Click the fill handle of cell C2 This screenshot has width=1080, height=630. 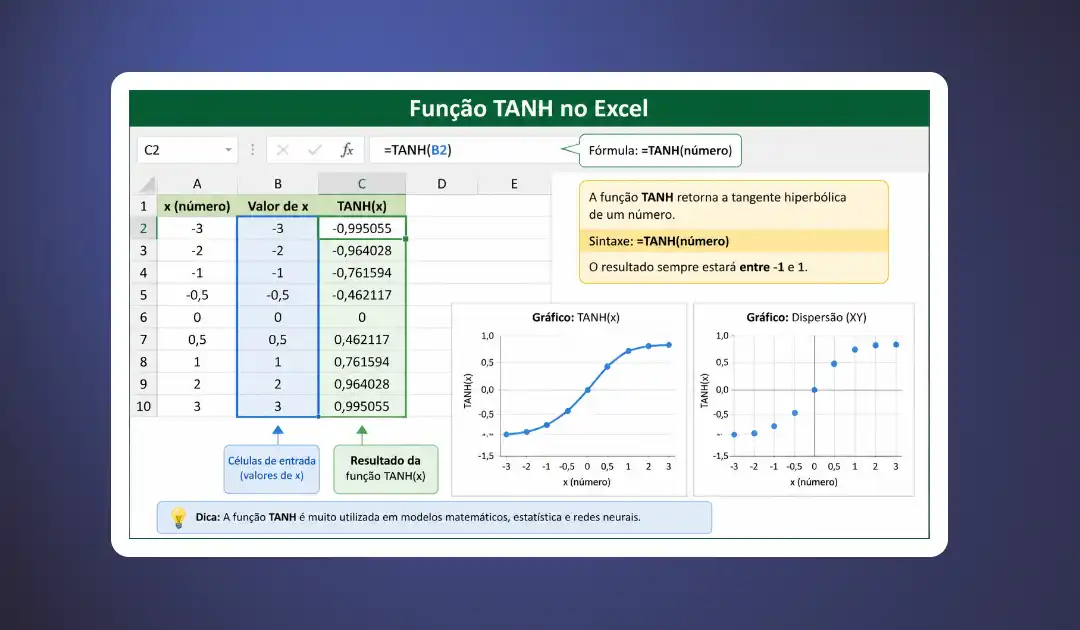[x=406, y=239]
